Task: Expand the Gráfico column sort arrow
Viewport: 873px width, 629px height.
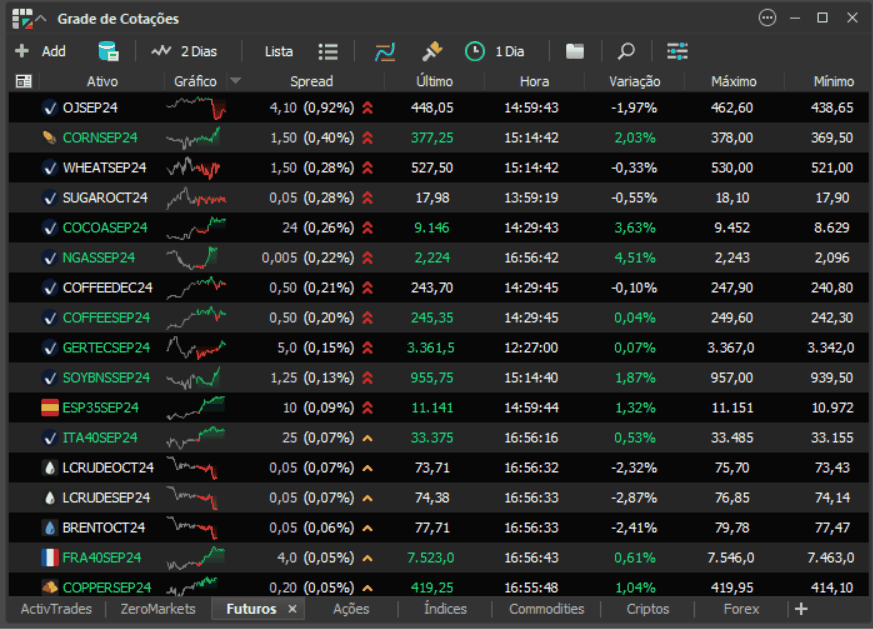Action: [235, 81]
